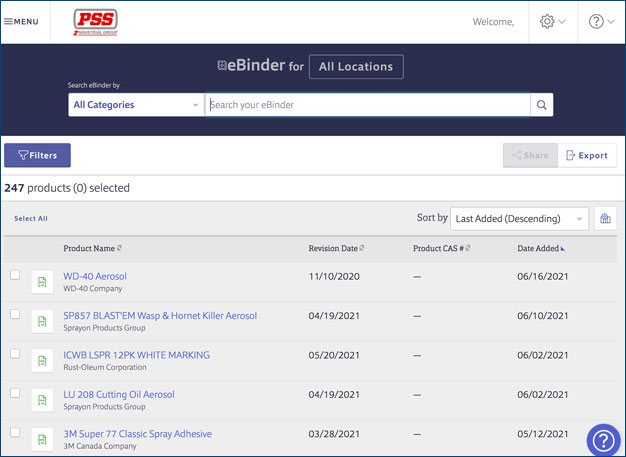Open the help question mark dropdown
Image resolution: width=626 pixels, height=457 pixels.
pos(601,22)
